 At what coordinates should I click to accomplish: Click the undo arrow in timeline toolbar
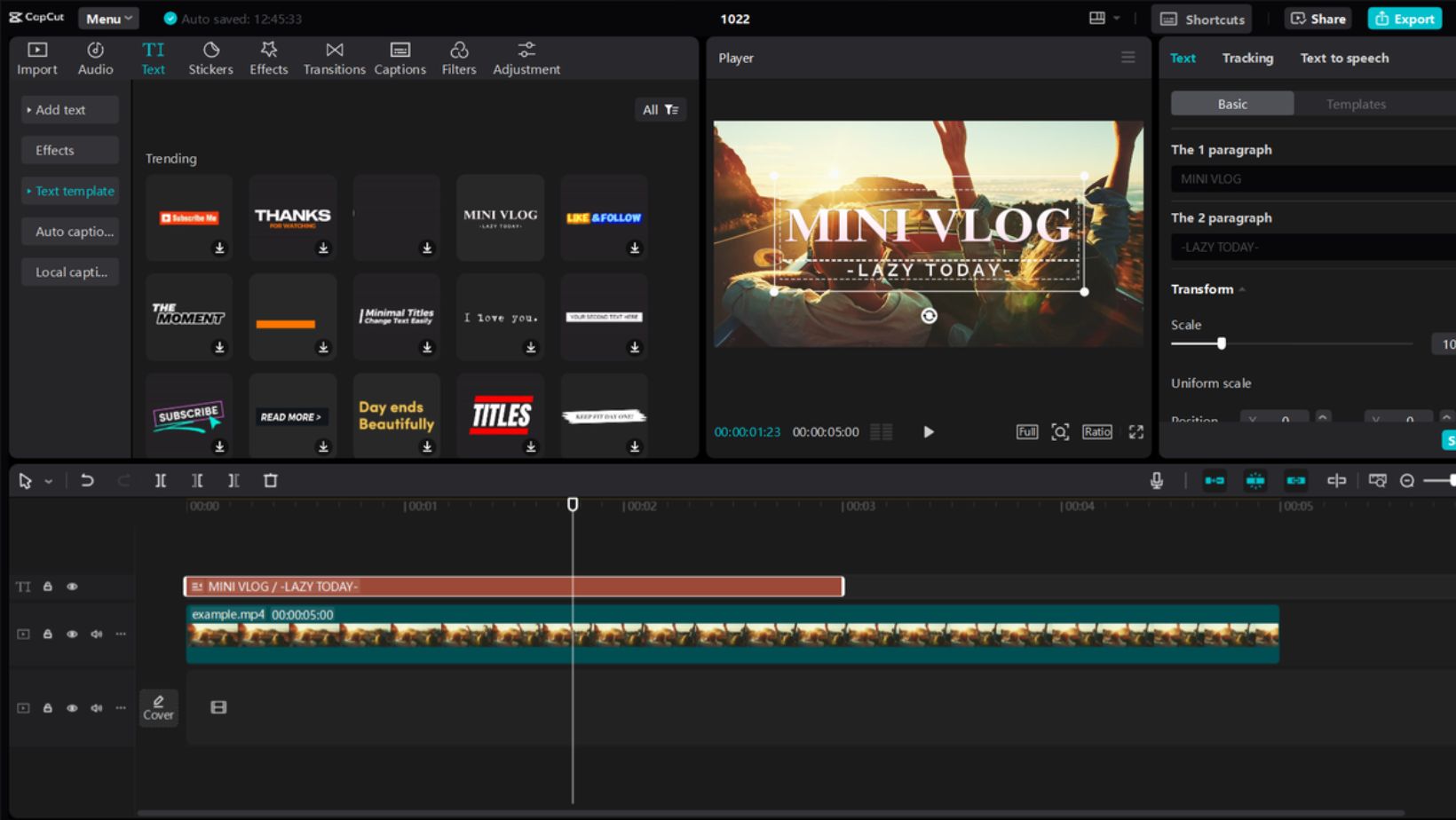(87, 480)
